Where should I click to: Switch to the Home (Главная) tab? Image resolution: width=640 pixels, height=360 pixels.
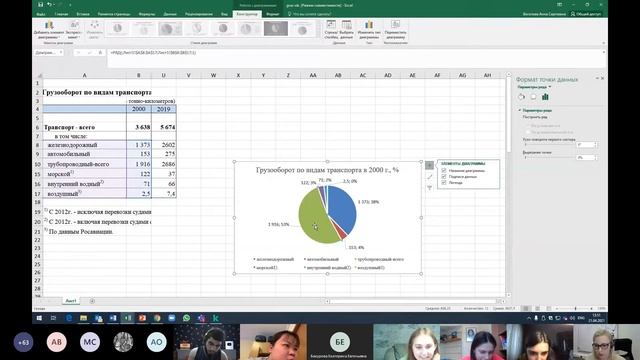pyautogui.click(x=61, y=14)
